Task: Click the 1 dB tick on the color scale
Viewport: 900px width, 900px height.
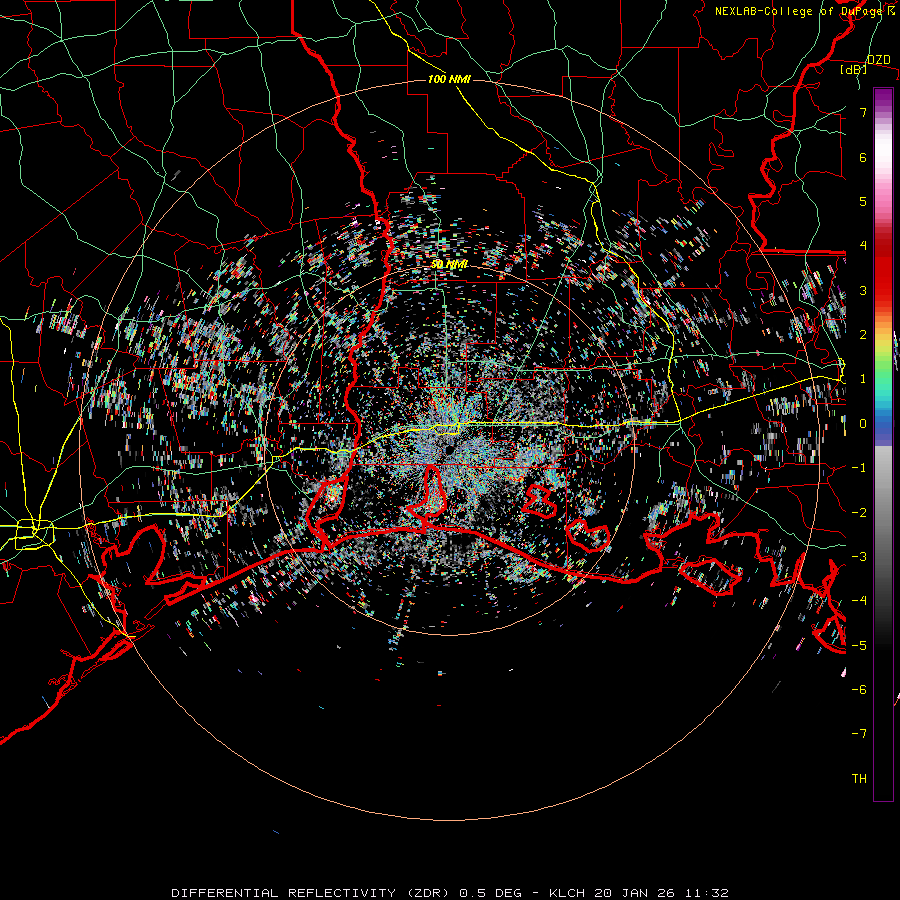Action: [863, 379]
